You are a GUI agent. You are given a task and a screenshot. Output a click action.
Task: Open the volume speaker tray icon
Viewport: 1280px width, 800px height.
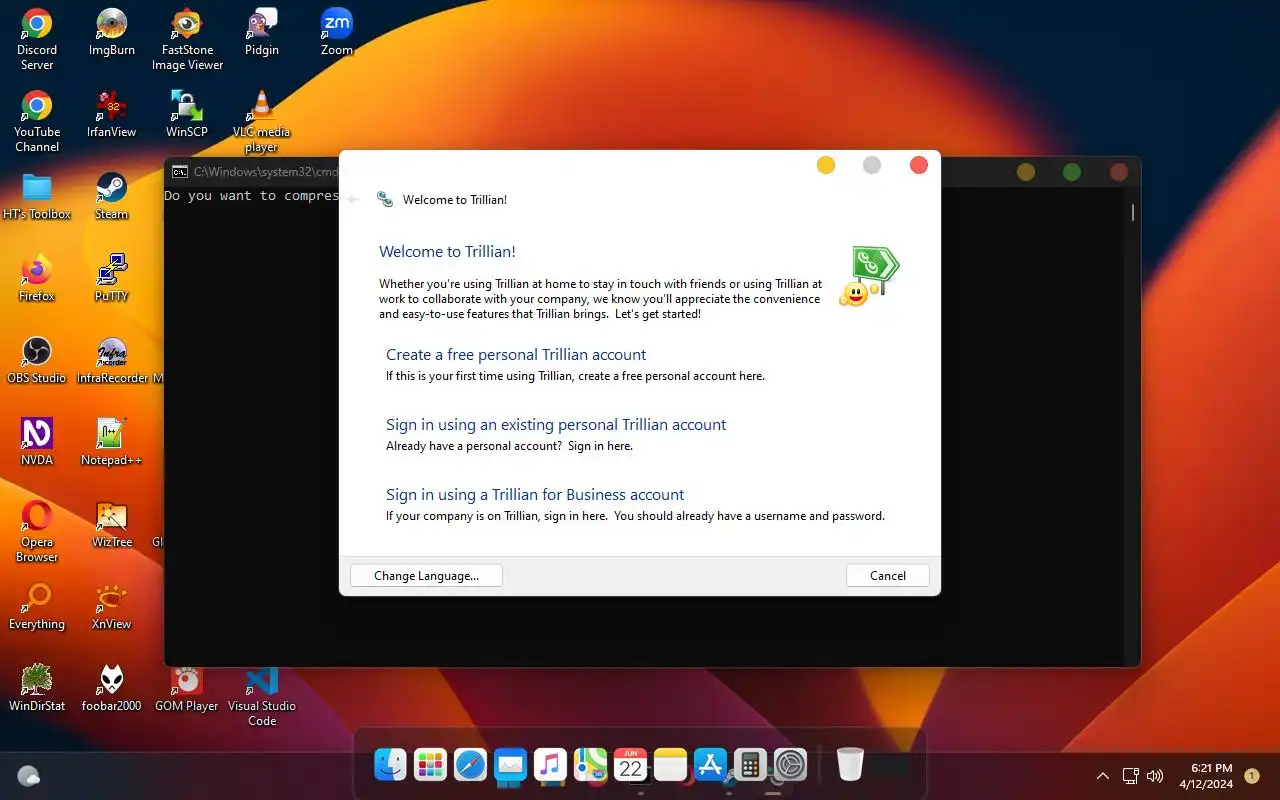(x=1155, y=775)
